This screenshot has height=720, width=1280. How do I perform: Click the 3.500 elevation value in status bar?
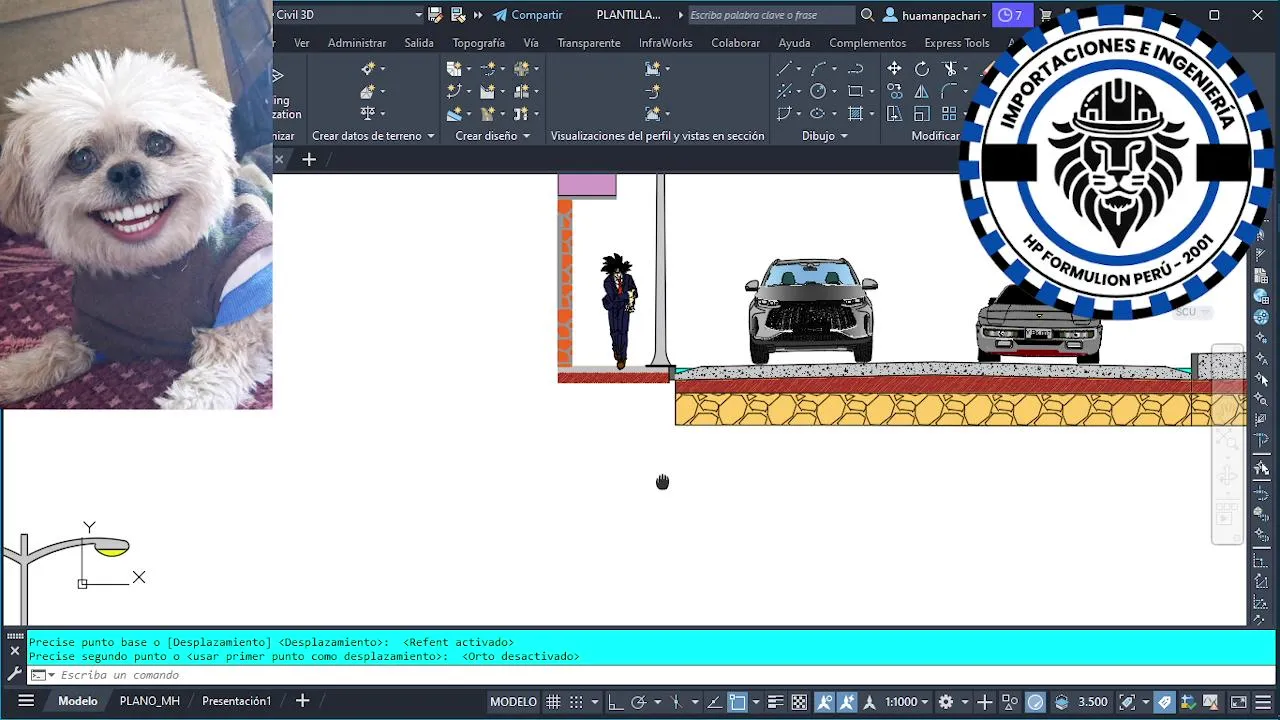[1092, 702]
